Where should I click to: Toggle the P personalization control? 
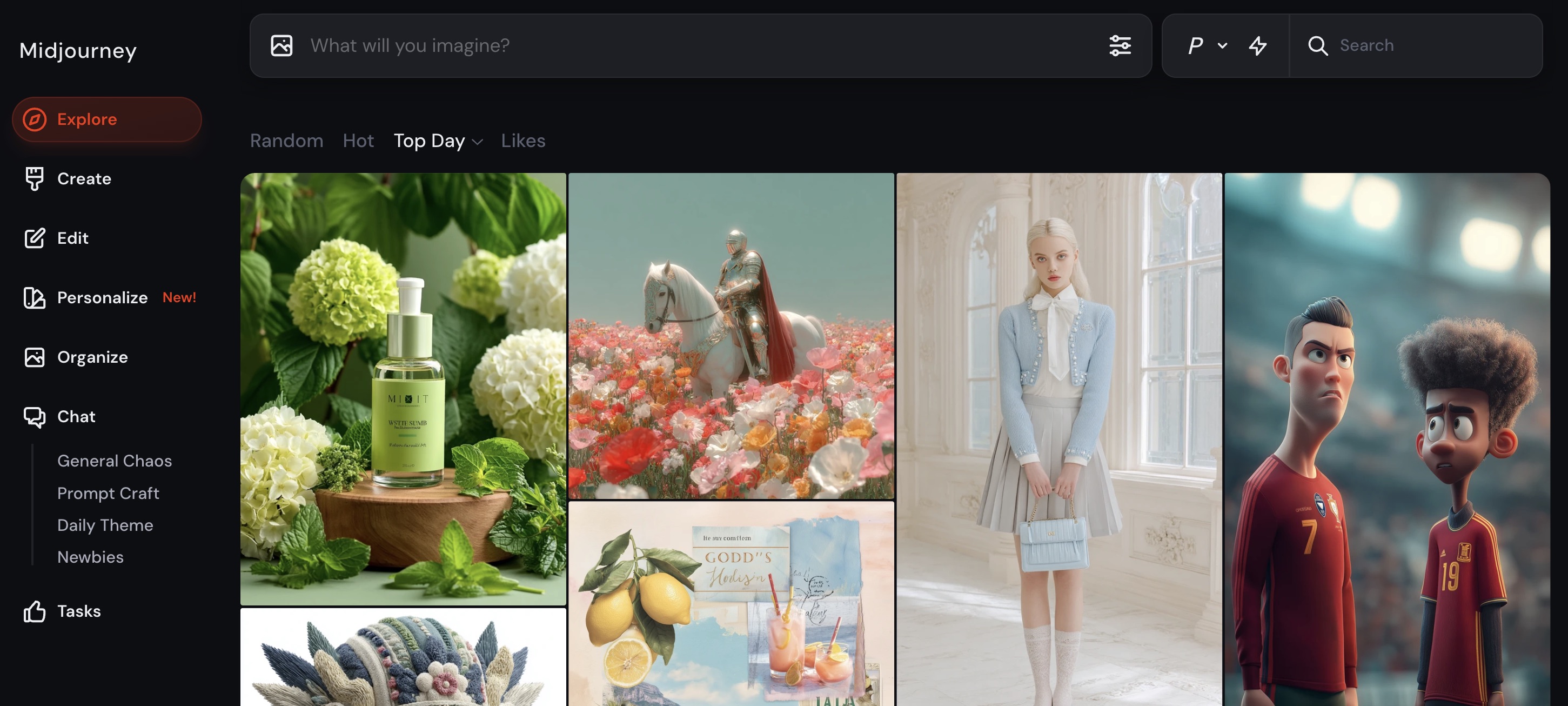coord(1195,45)
